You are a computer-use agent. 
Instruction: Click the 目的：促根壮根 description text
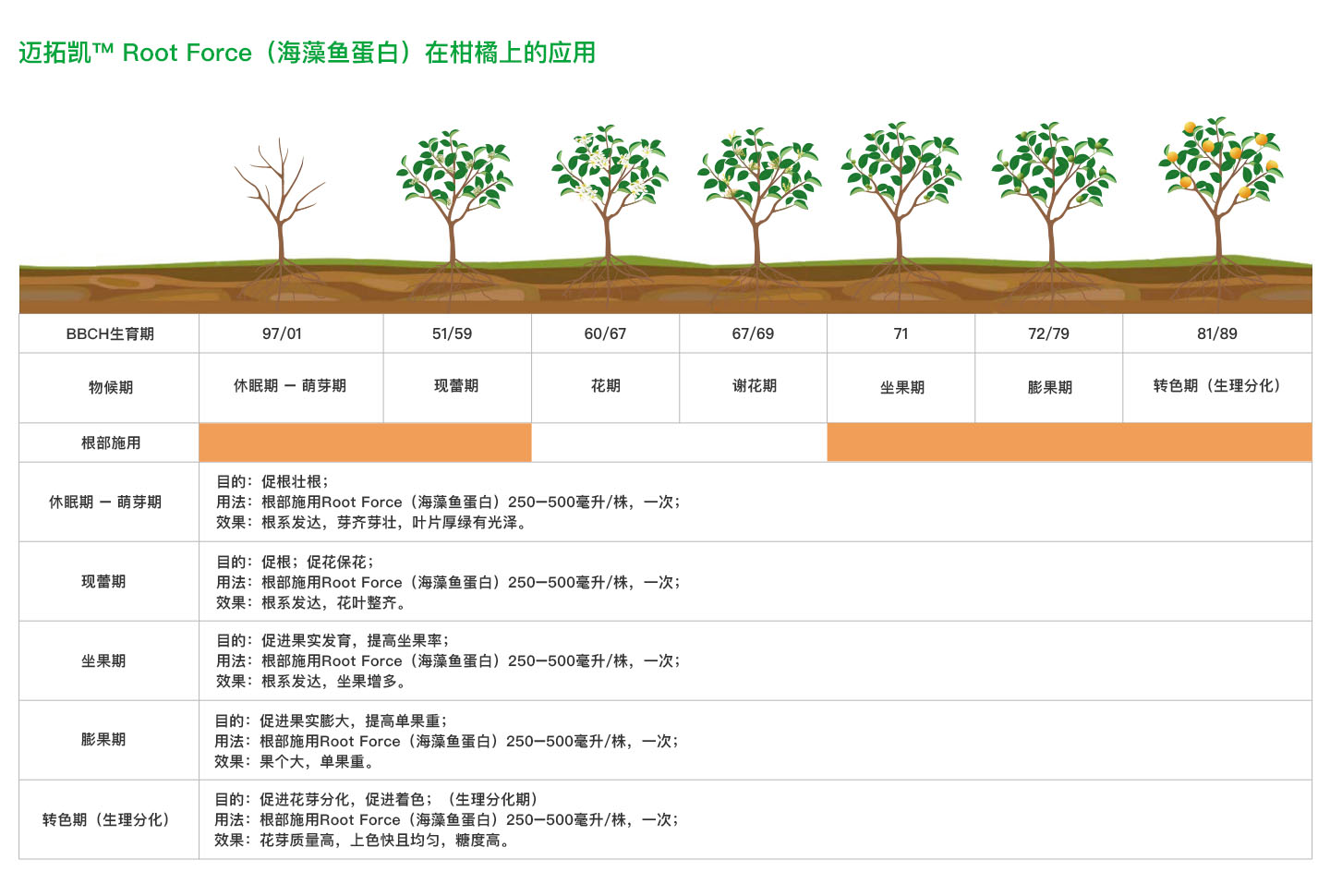272,481
